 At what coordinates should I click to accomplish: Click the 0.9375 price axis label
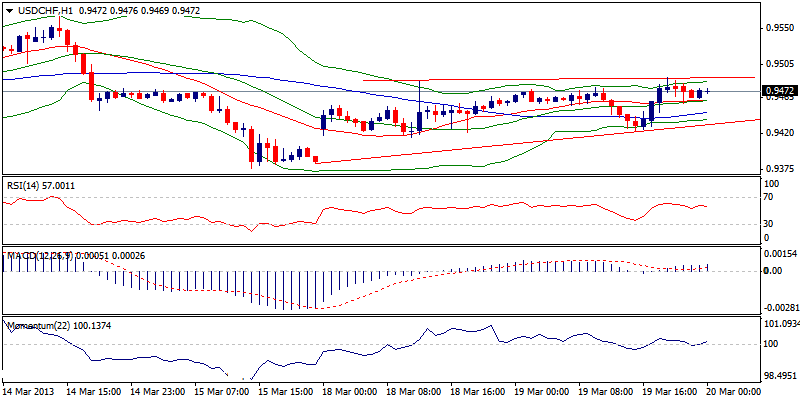(x=778, y=168)
